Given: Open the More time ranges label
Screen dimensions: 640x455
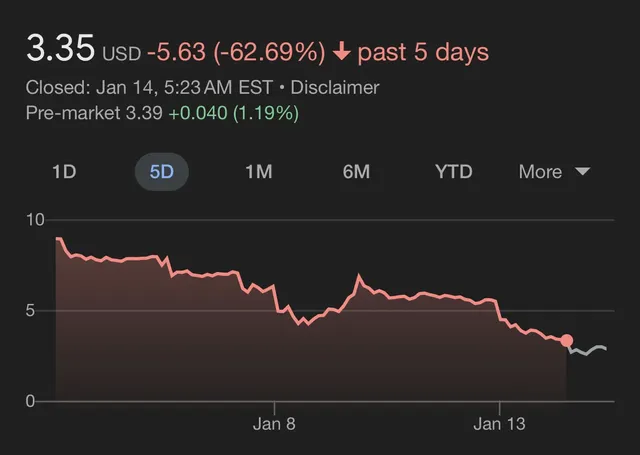Looking at the screenshot, I should [x=540, y=172].
